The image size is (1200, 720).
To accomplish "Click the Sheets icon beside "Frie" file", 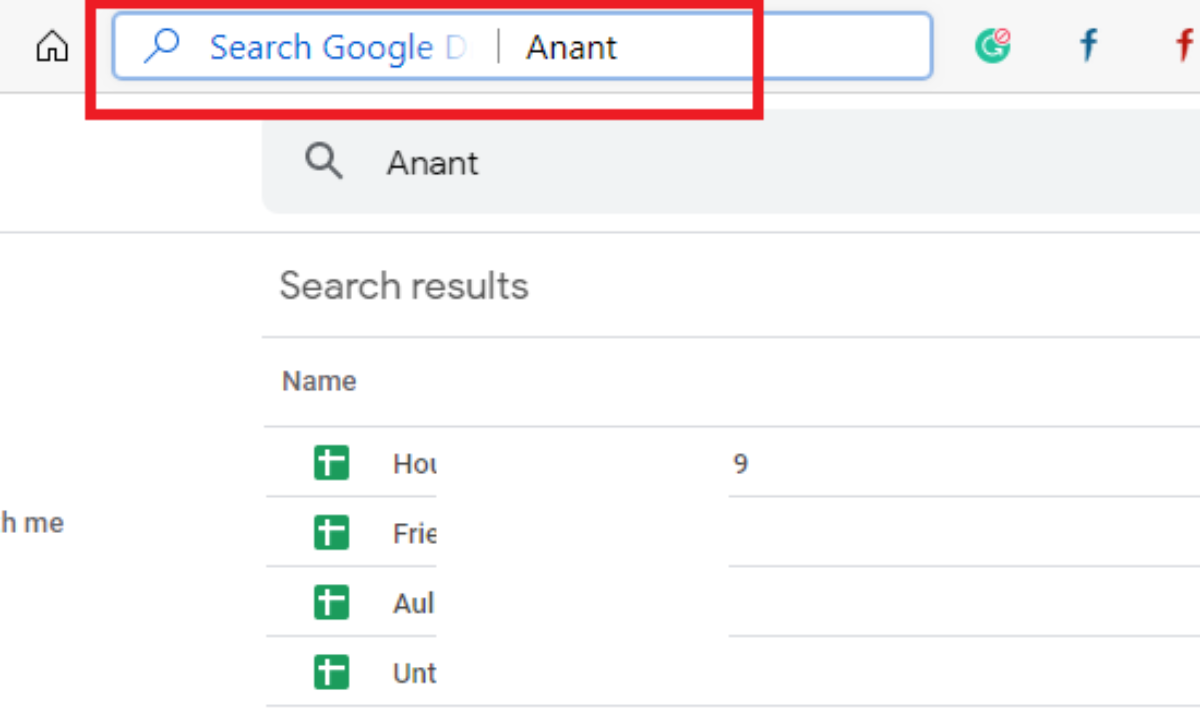I will point(331,533).
